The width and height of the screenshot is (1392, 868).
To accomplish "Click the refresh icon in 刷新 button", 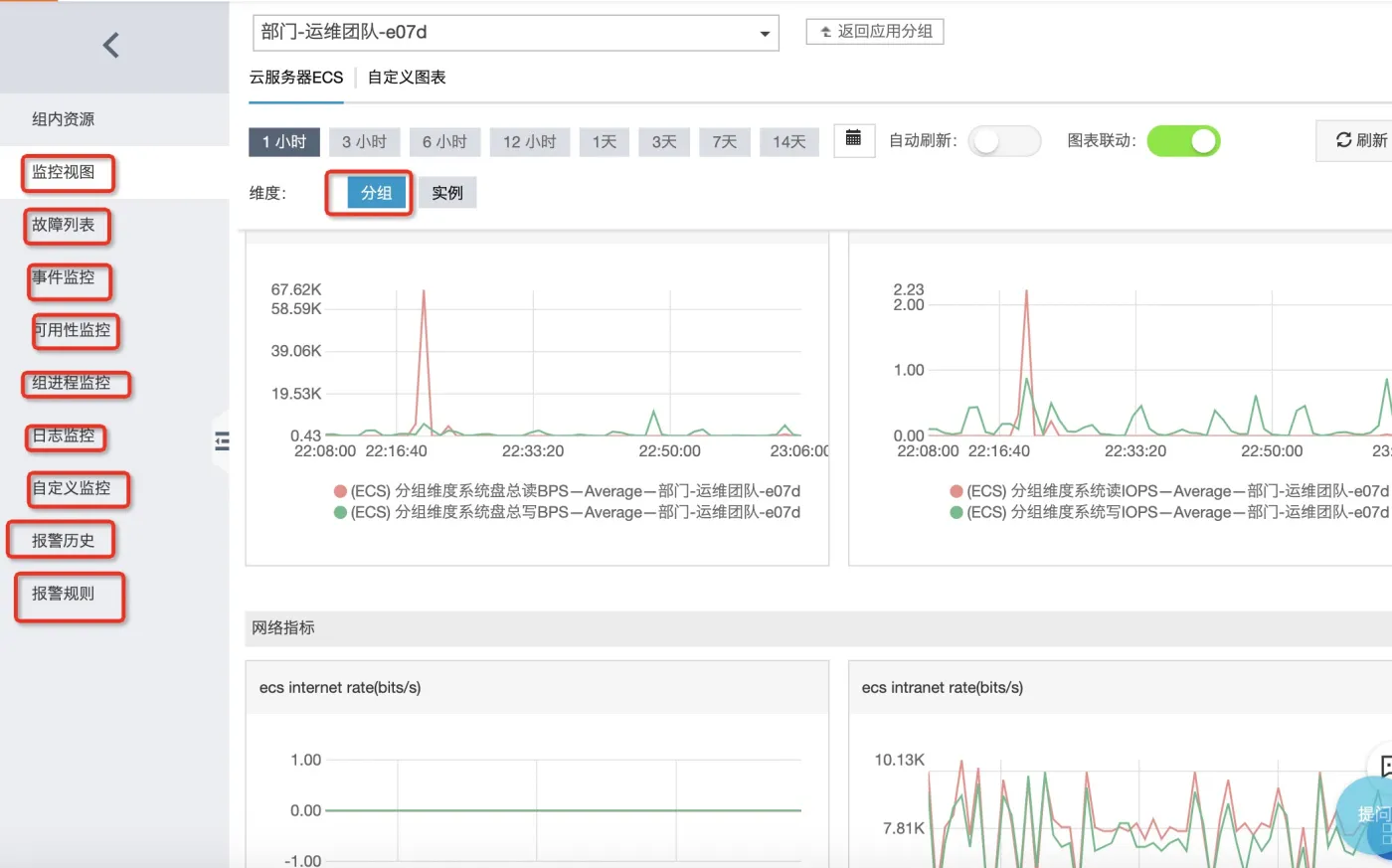I will click(1343, 140).
